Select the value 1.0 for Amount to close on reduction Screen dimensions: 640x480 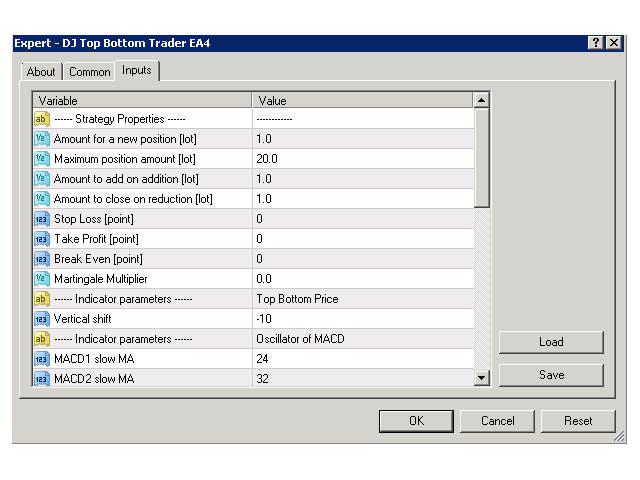[264, 199]
